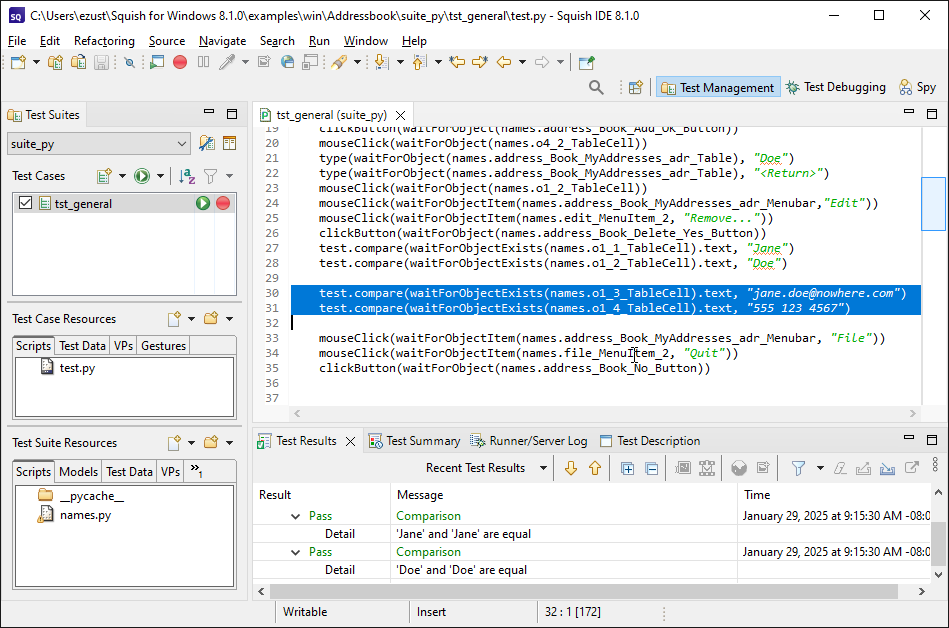Record tst_general using red circle in list

click(x=223, y=203)
